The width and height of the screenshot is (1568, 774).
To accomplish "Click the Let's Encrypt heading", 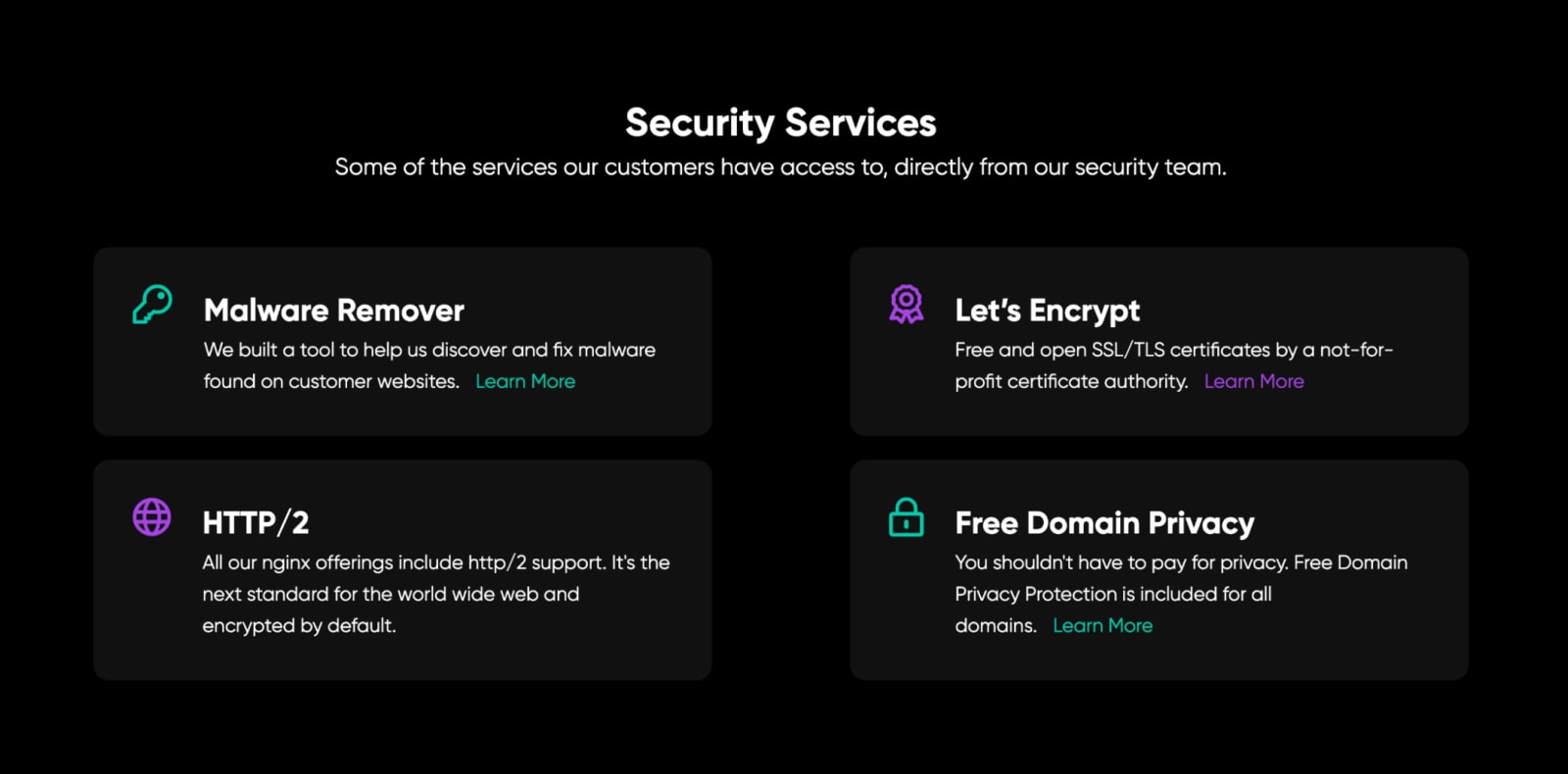I will 1047,311.
